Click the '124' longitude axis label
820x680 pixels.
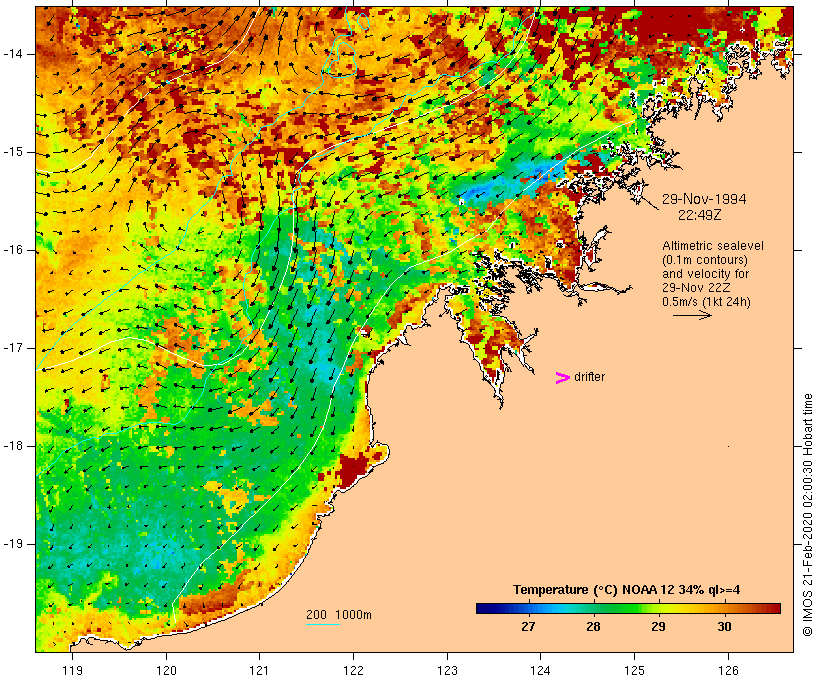click(x=540, y=670)
